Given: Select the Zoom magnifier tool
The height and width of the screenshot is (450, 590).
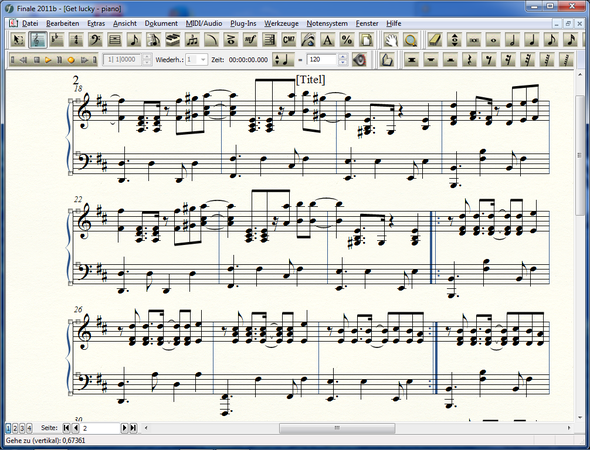Looking at the screenshot, I should (411, 40).
